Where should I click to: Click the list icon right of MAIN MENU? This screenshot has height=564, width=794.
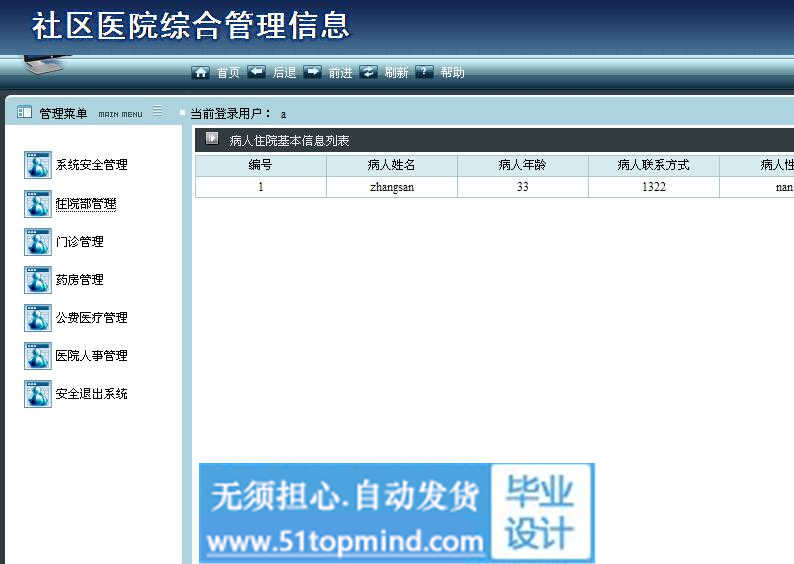[158, 111]
